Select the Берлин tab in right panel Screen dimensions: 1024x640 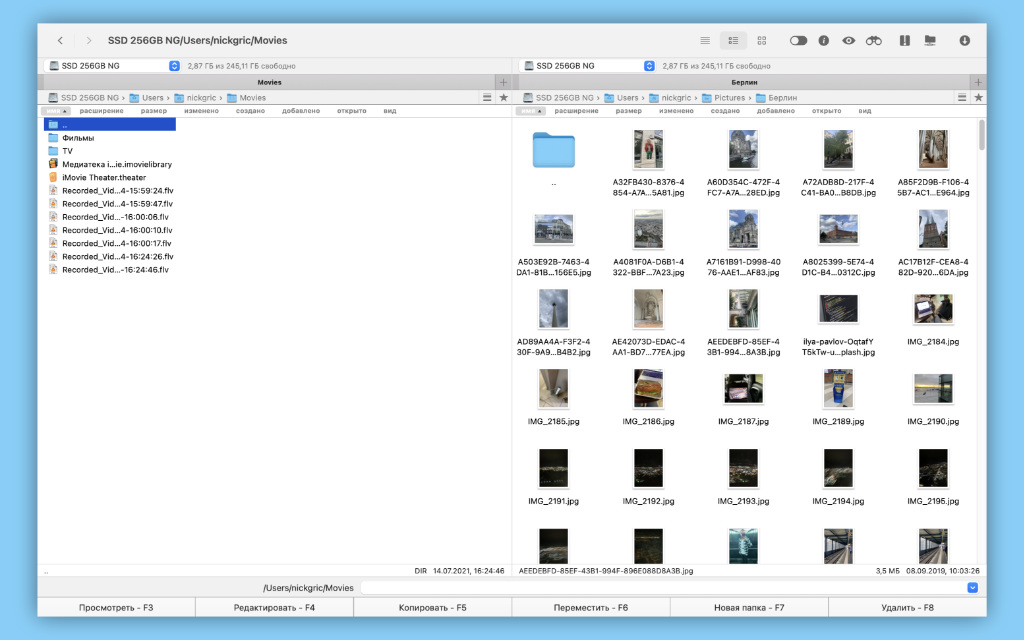click(742, 82)
